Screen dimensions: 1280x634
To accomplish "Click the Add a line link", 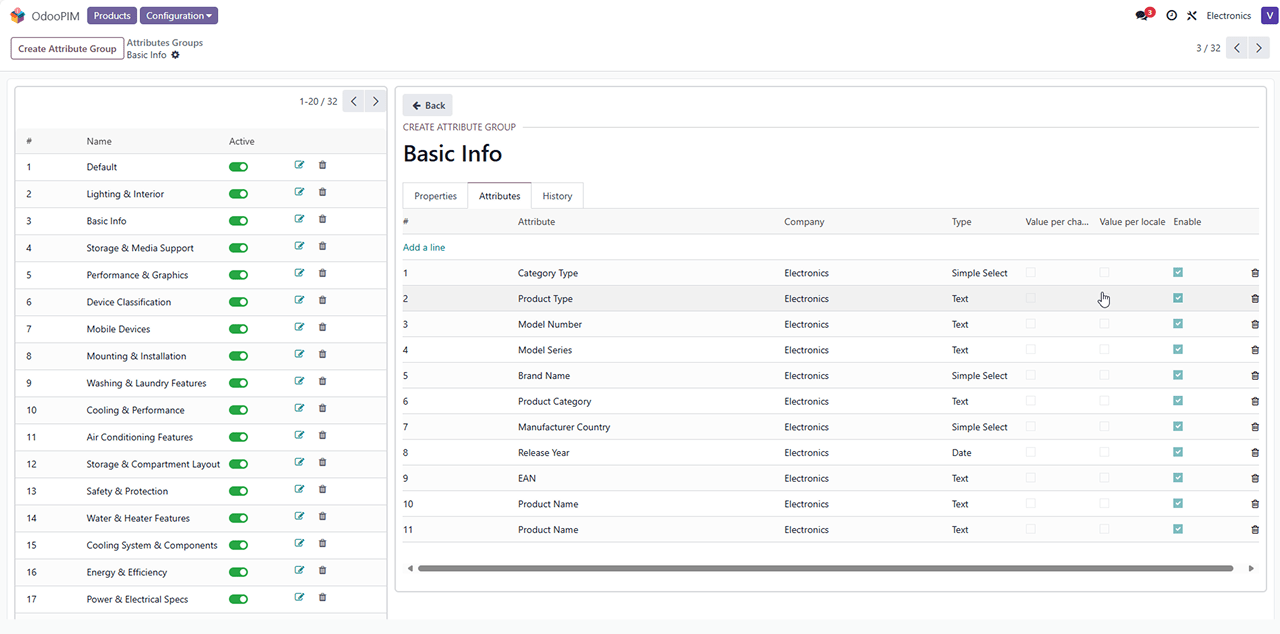I will point(424,247).
